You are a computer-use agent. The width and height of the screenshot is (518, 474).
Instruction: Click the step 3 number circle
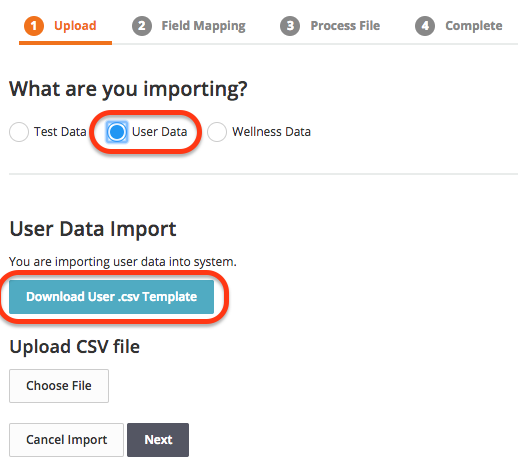(290, 26)
